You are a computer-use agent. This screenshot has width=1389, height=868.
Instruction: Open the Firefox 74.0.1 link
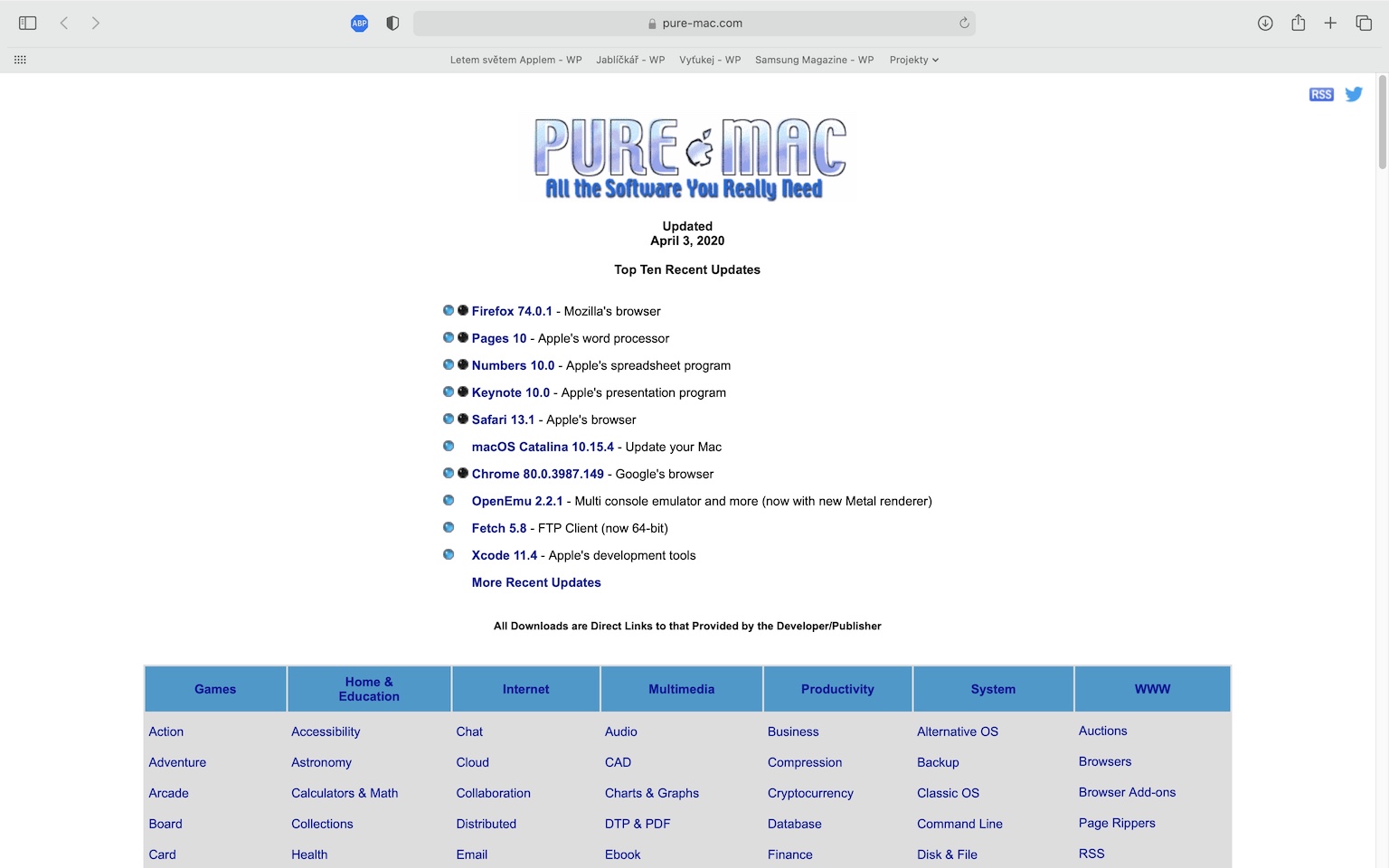point(512,311)
